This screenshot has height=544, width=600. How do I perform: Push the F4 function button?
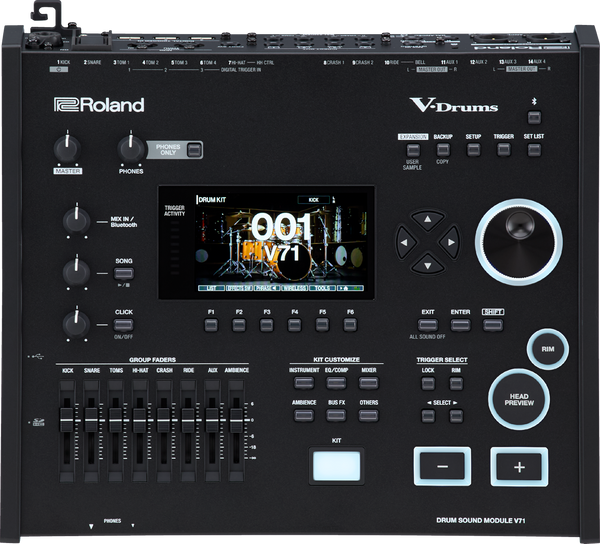tap(294, 325)
